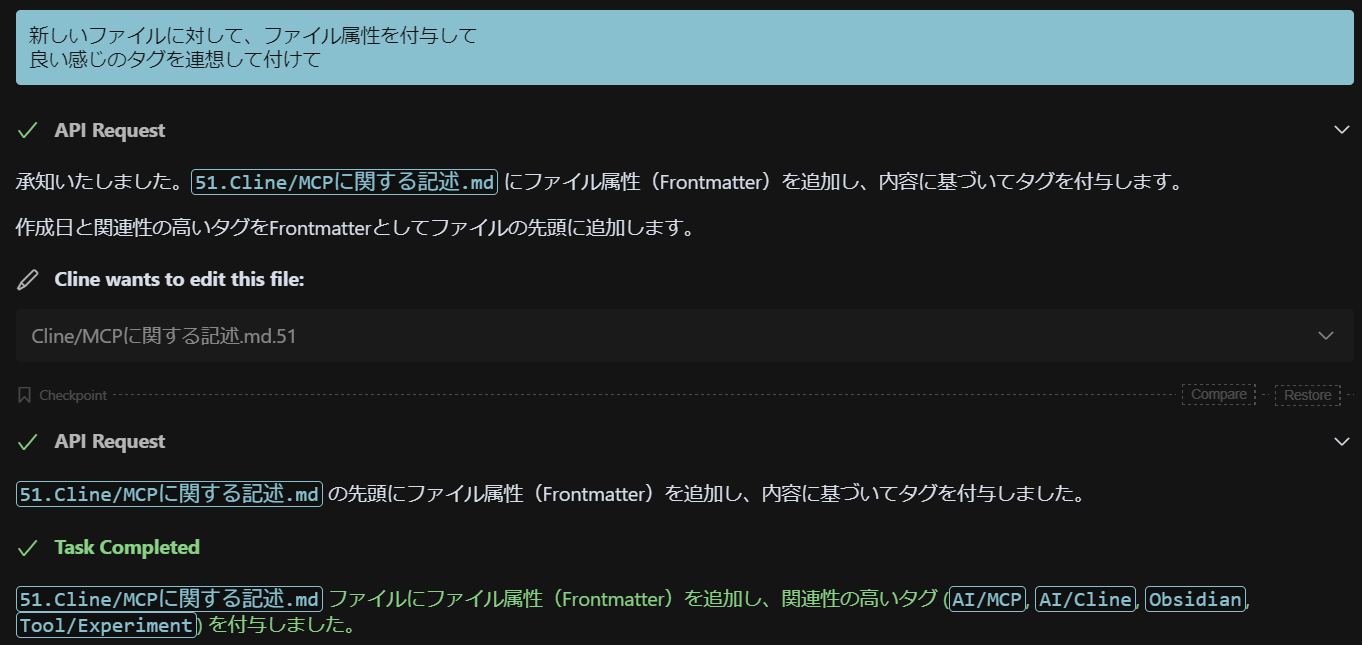Open file link 51.Cline/MCPに関する記述.md in Task Completed text

tap(169, 599)
